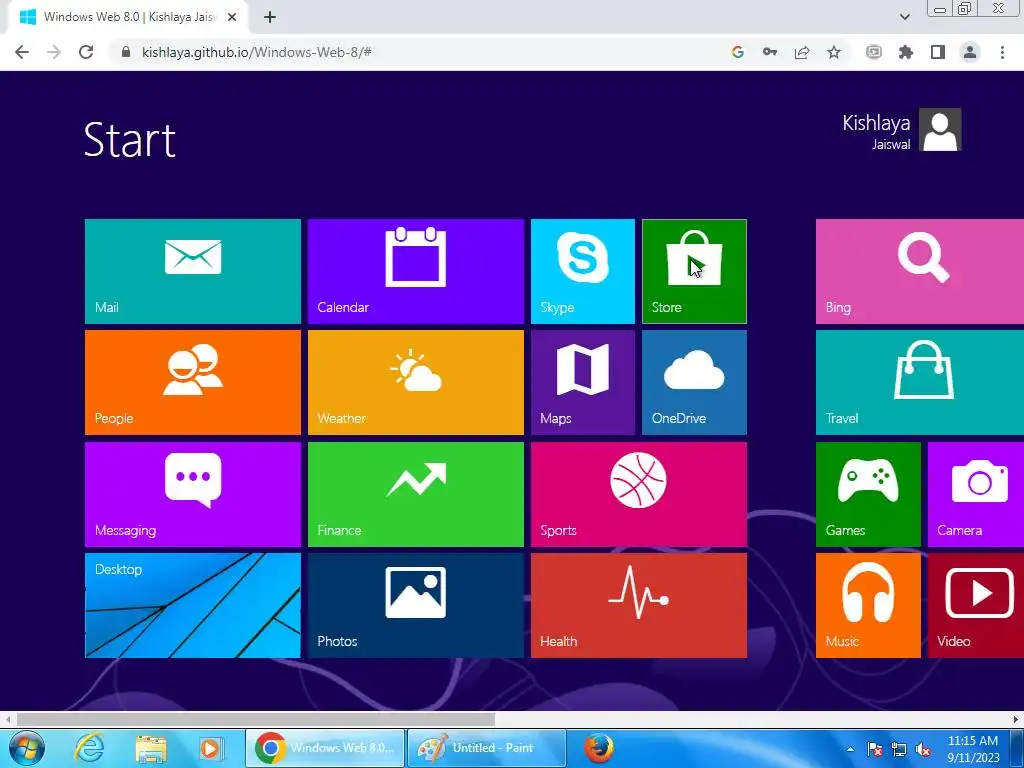Open the Sports tile
Viewport: 1024px width, 768px height.
click(639, 494)
